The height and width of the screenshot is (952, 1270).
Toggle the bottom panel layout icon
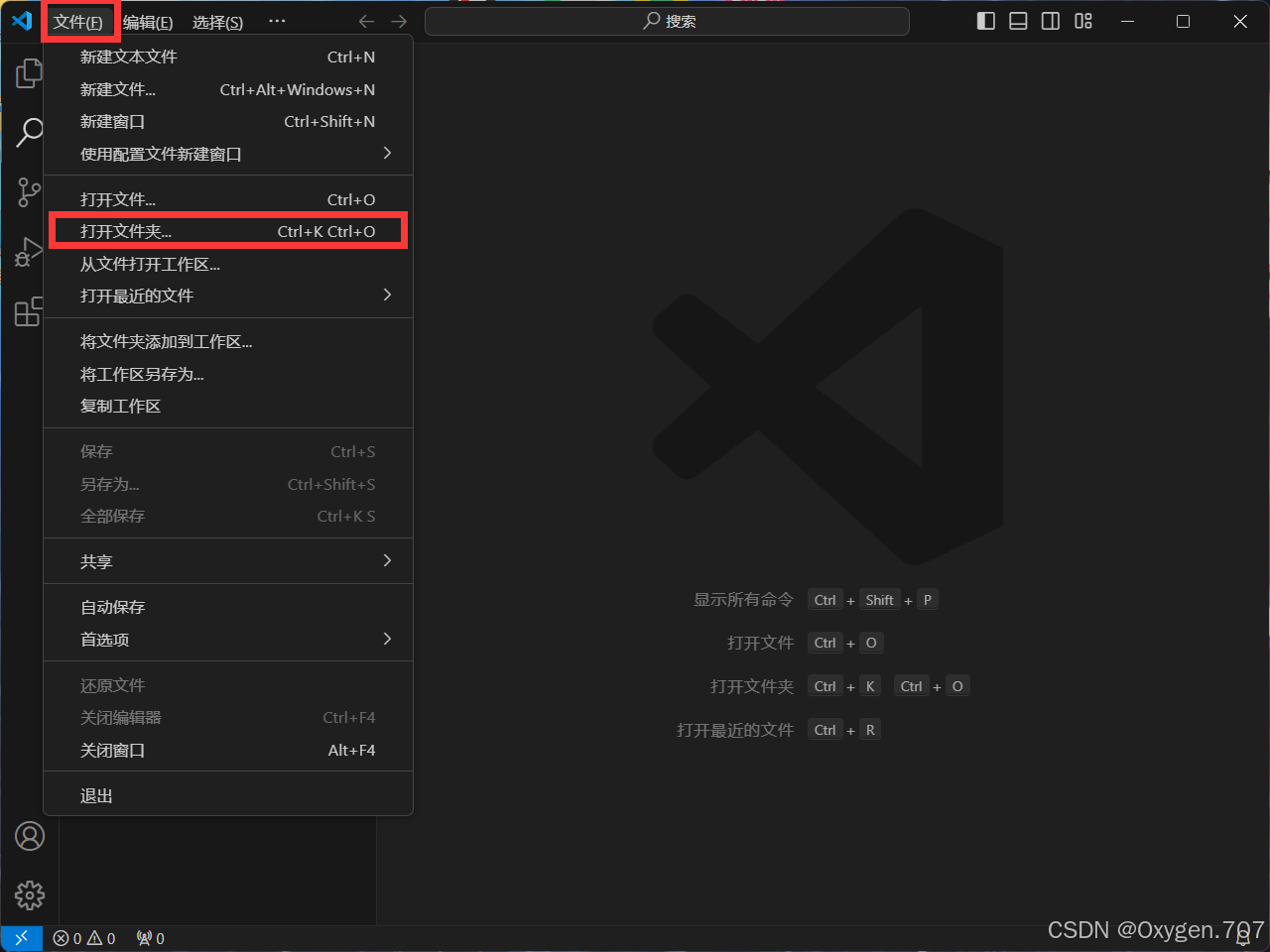(x=1018, y=21)
